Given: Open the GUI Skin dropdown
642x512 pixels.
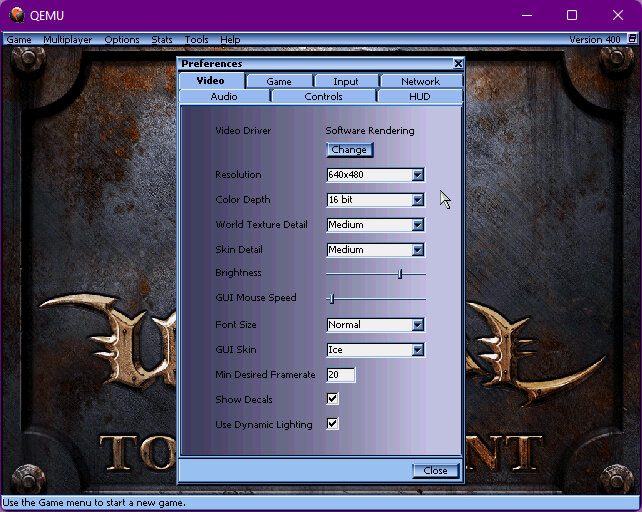Looking at the screenshot, I should coord(417,350).
